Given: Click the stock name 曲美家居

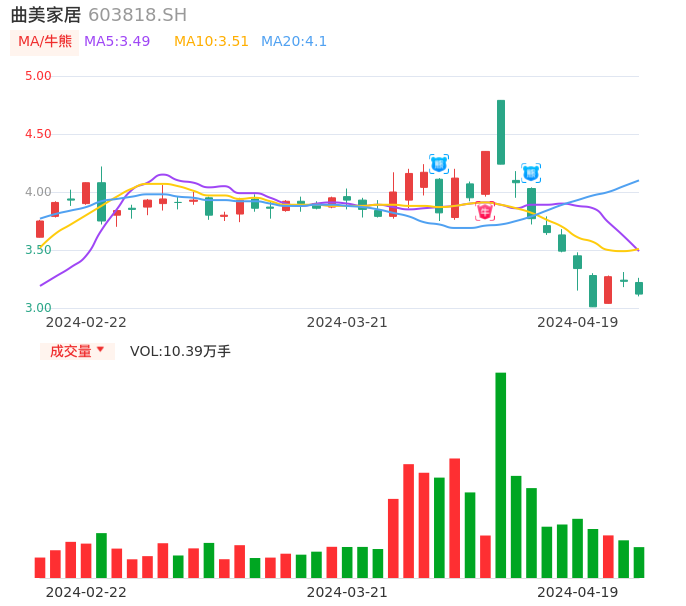Looking at the screenshot, I should pos(46,15).
